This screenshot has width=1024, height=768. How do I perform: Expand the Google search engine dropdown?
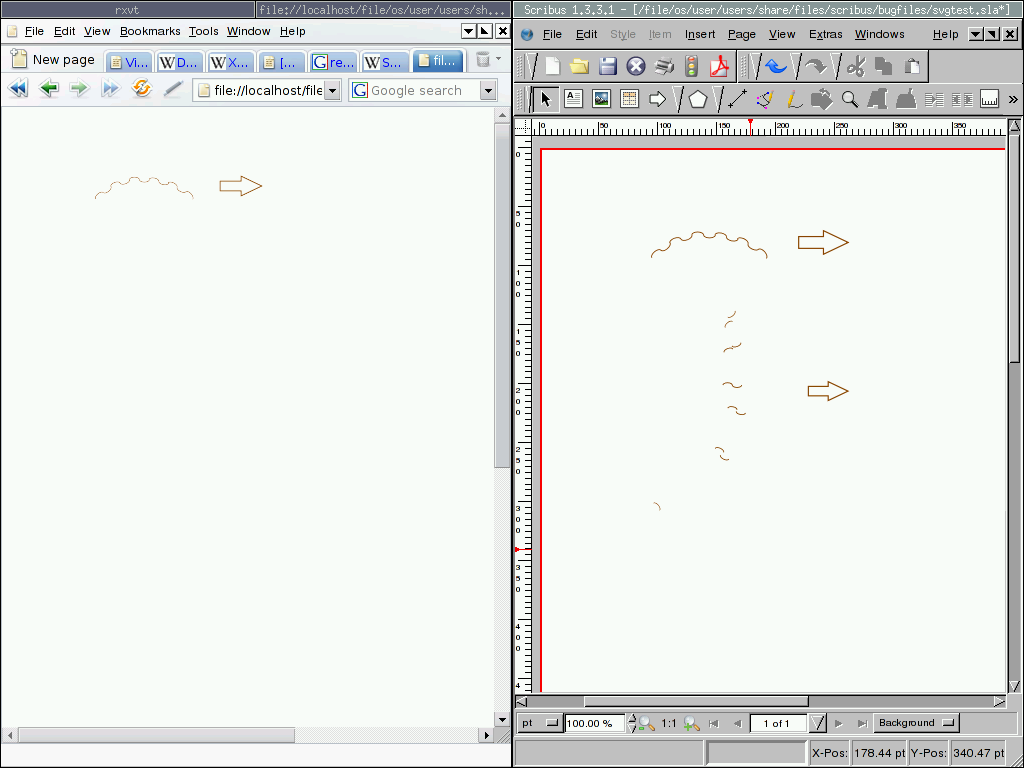click(488, 90)
